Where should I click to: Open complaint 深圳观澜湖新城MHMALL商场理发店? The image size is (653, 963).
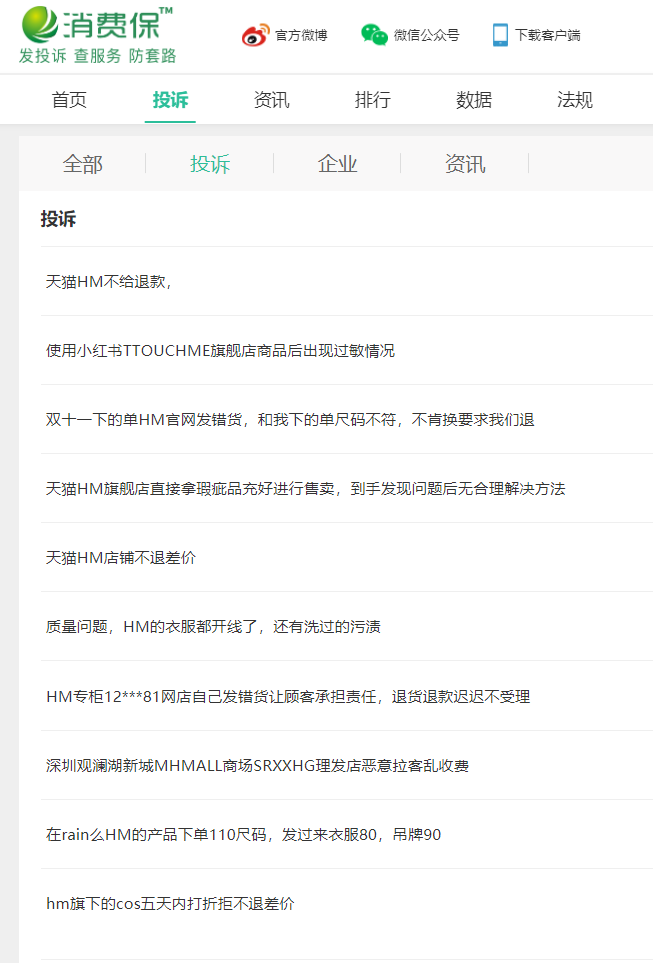click(257, 766)
